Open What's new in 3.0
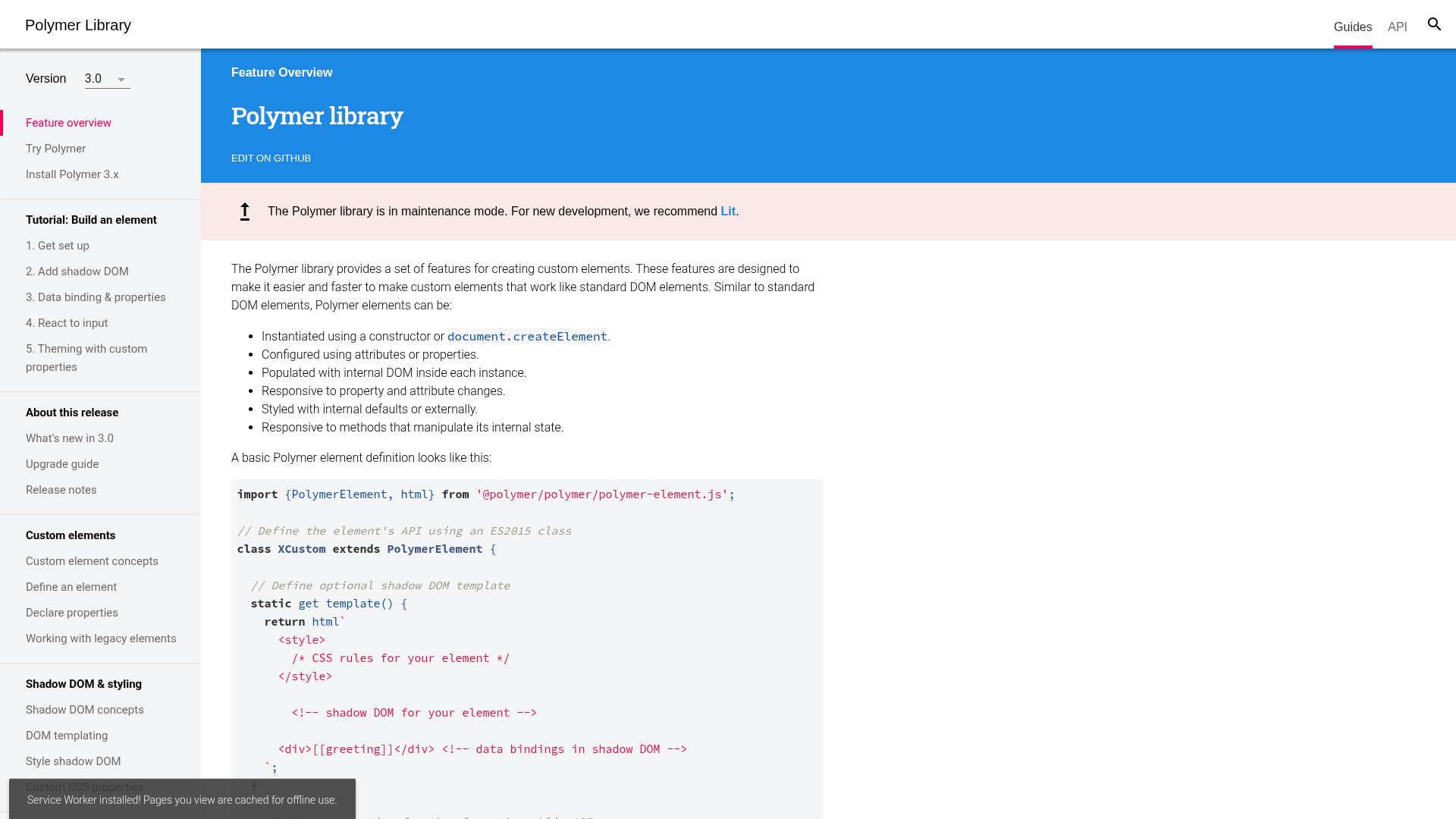This screenshot has height=819, width=1456. [69, 438]
